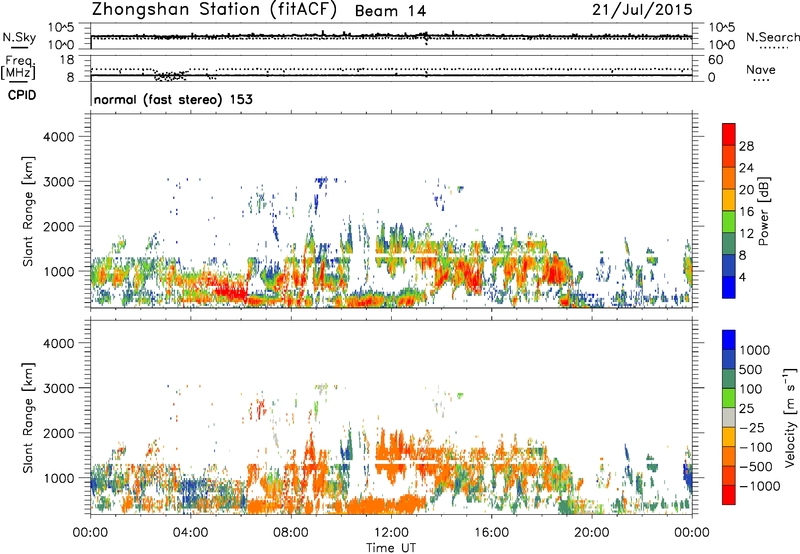This screenshot has width=800, height=554.
Task: Select the 'Beam 14' label
Action: (390, 11)
